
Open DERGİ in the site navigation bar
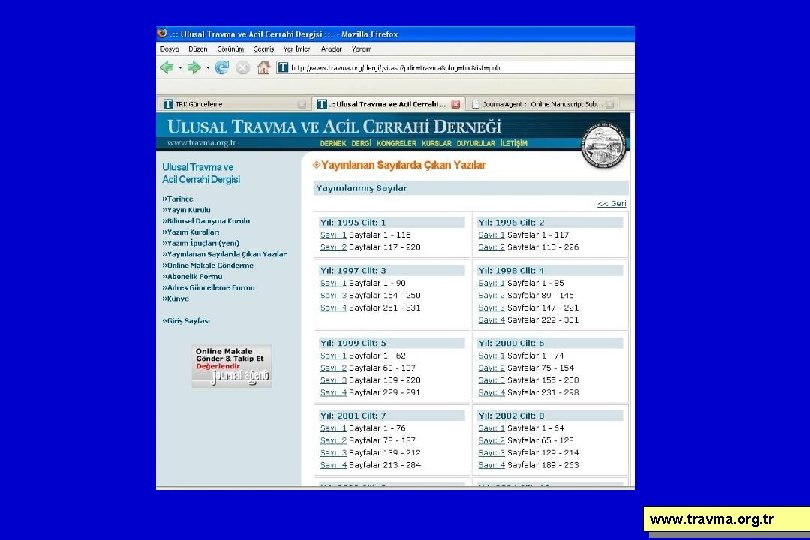coord(361,143)
